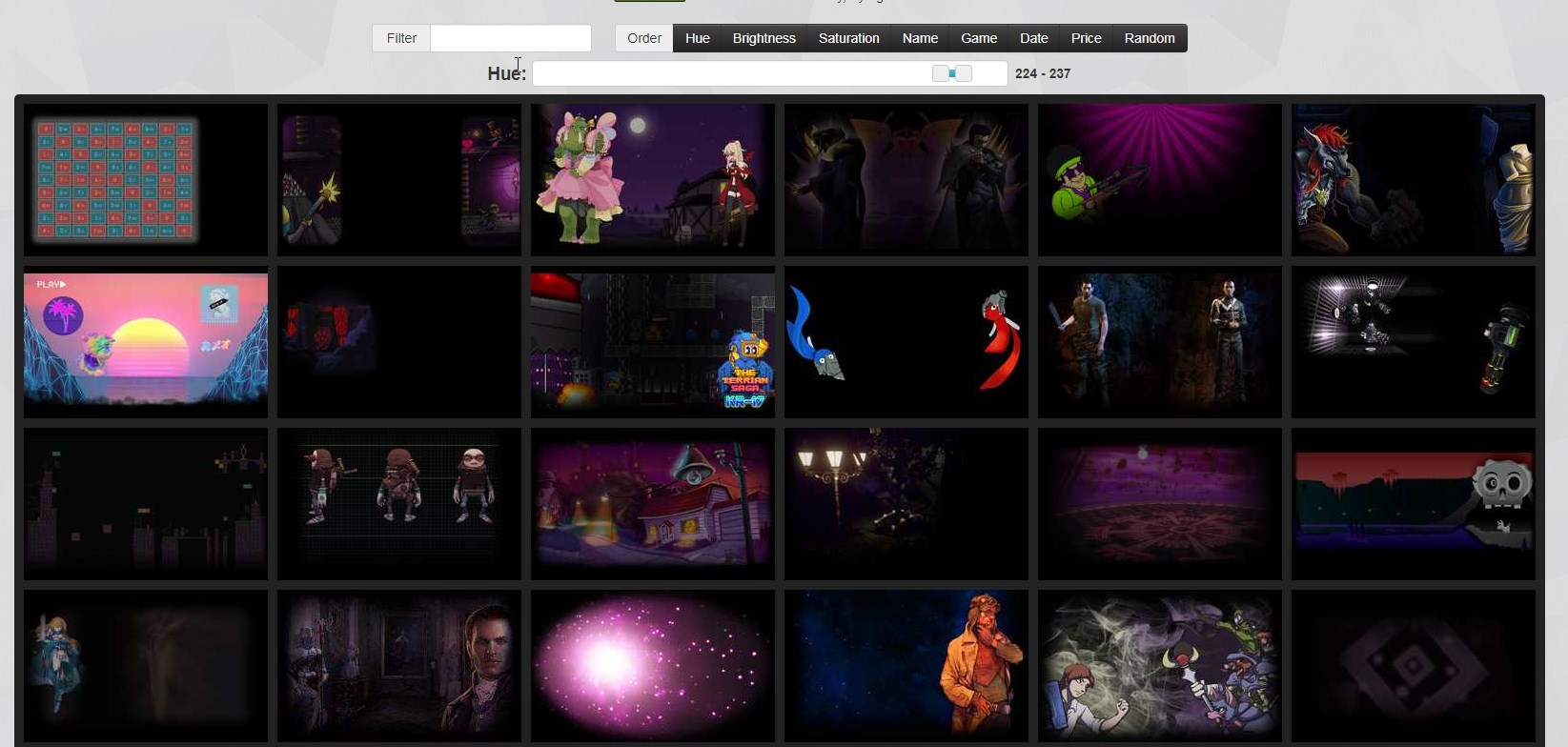This screenshot has width=1568, height=747.
Task: Open the blue and red fish background
Action: pyautogui.click(x=906, y=341)
